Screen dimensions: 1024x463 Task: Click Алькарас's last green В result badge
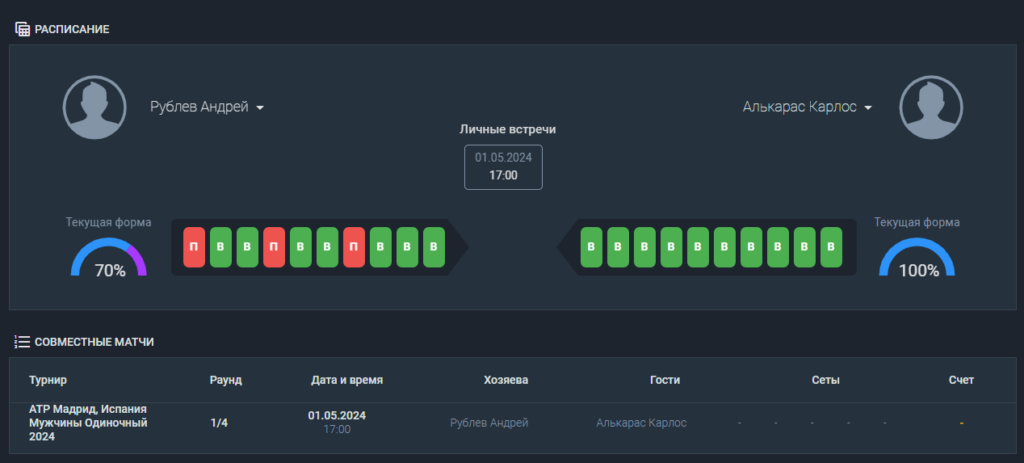(831, 247)
